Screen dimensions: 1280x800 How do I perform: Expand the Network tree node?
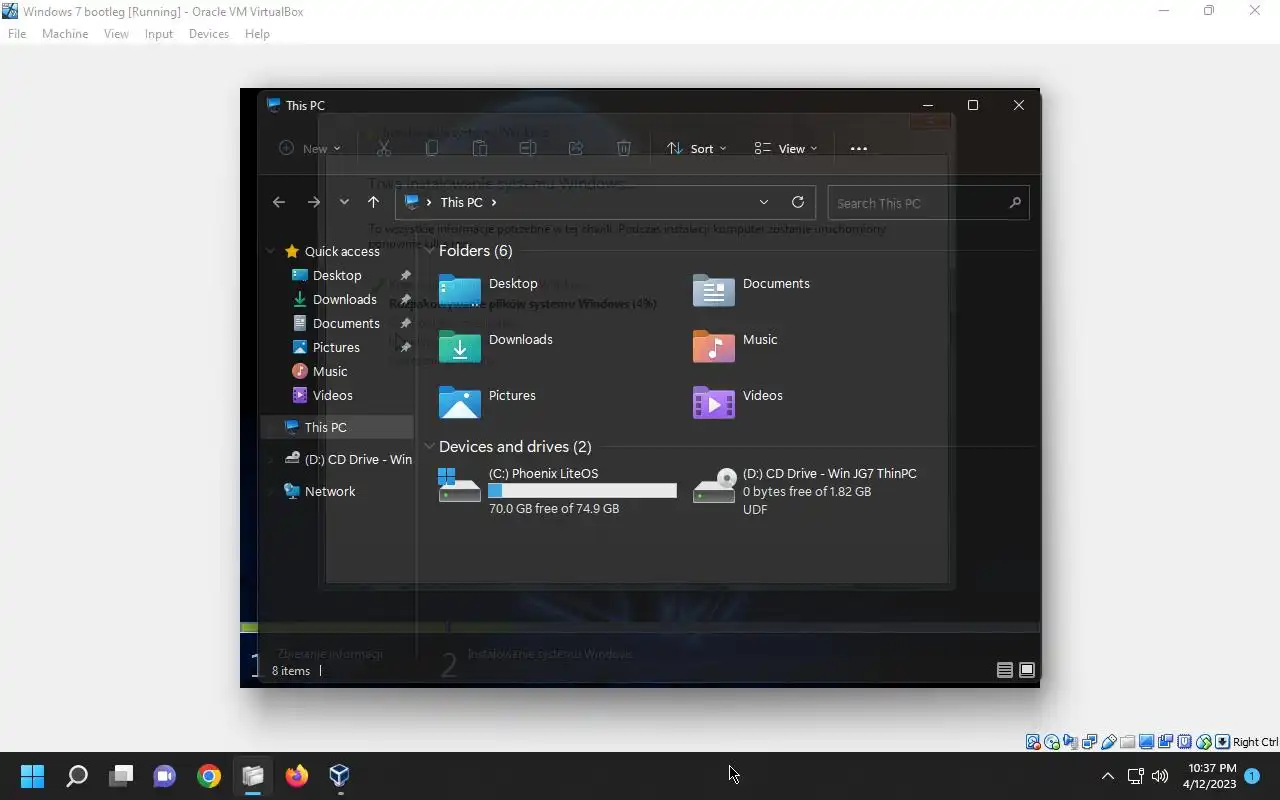(270, 491)
